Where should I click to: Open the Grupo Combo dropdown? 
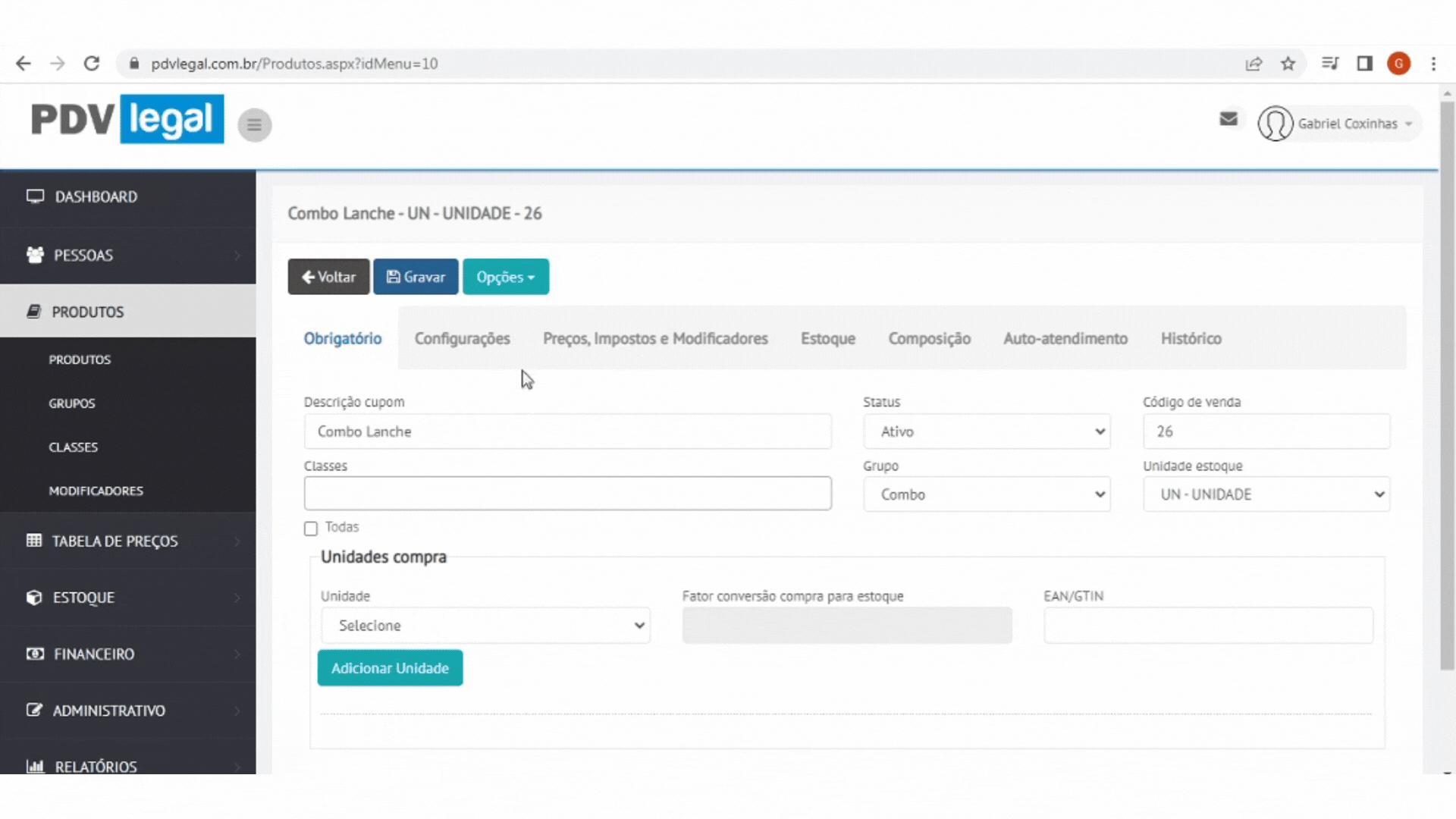[986, 494]
